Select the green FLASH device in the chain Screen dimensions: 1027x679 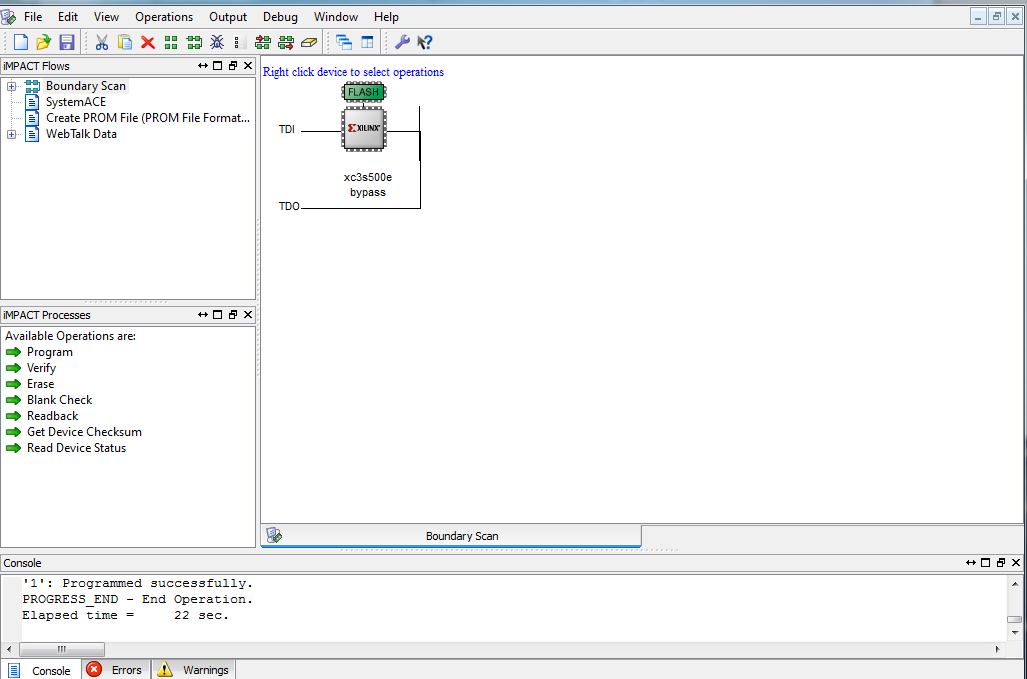(x=364, y=92)
